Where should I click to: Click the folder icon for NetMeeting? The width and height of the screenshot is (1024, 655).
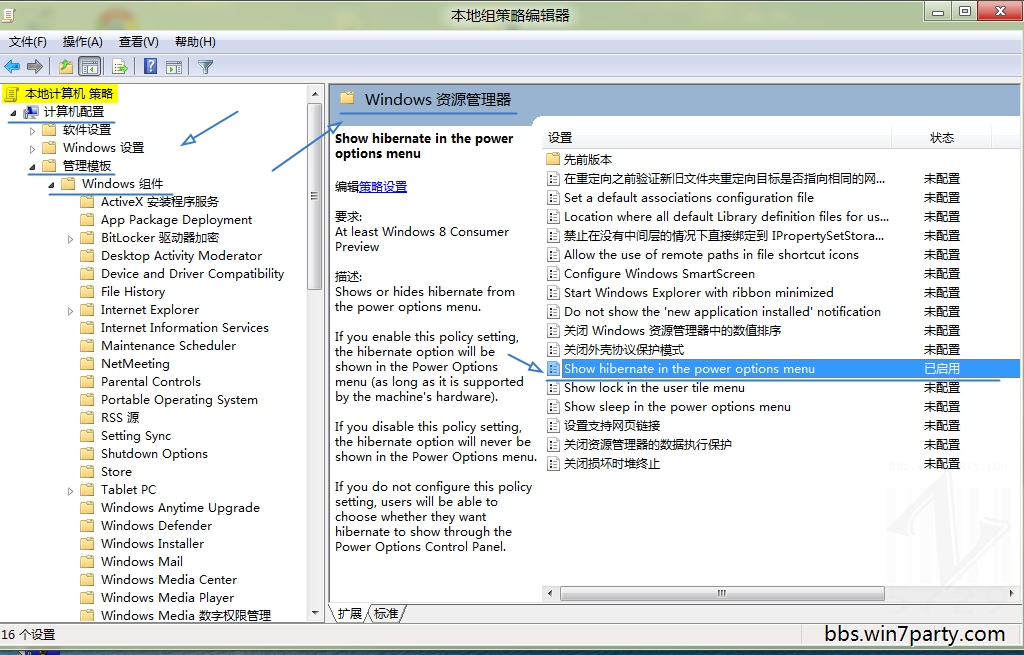point(87,363)
